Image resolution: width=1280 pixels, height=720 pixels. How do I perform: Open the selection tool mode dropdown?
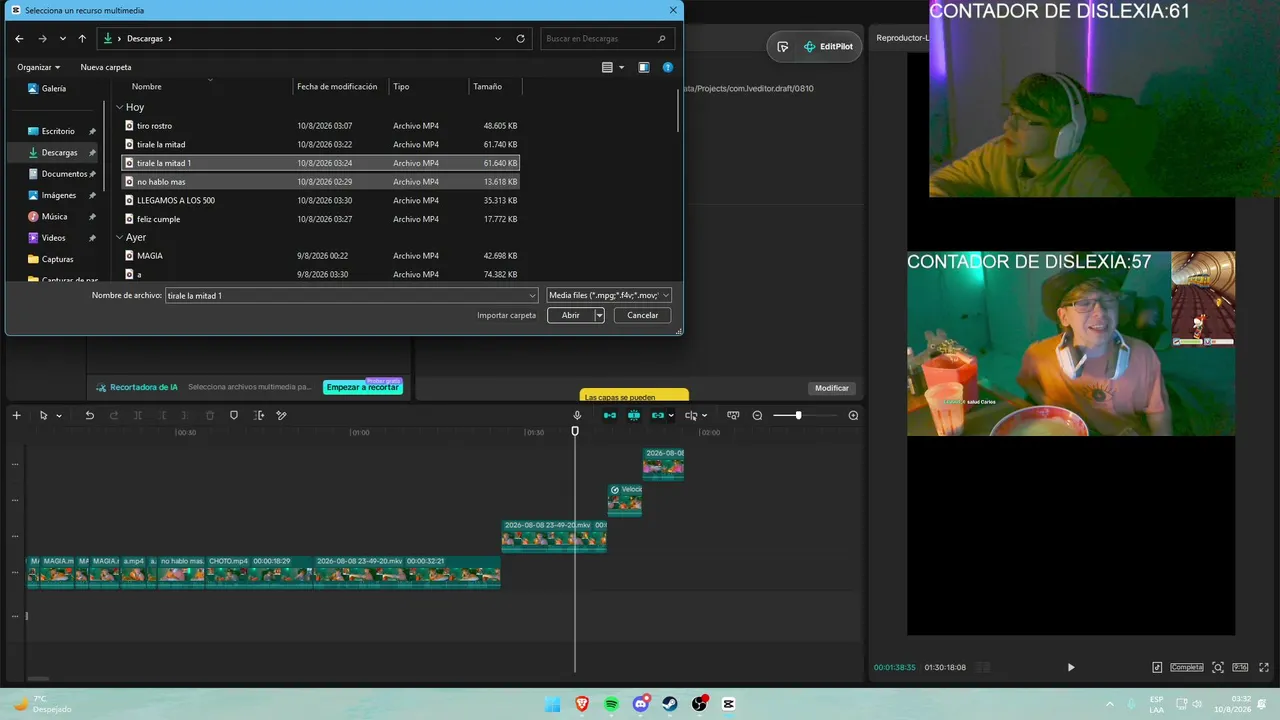tap(59, 416)
